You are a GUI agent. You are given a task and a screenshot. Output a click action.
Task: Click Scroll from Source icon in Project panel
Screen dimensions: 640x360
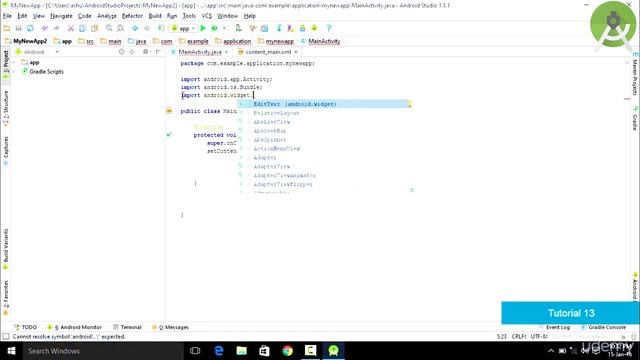point(121,52)
